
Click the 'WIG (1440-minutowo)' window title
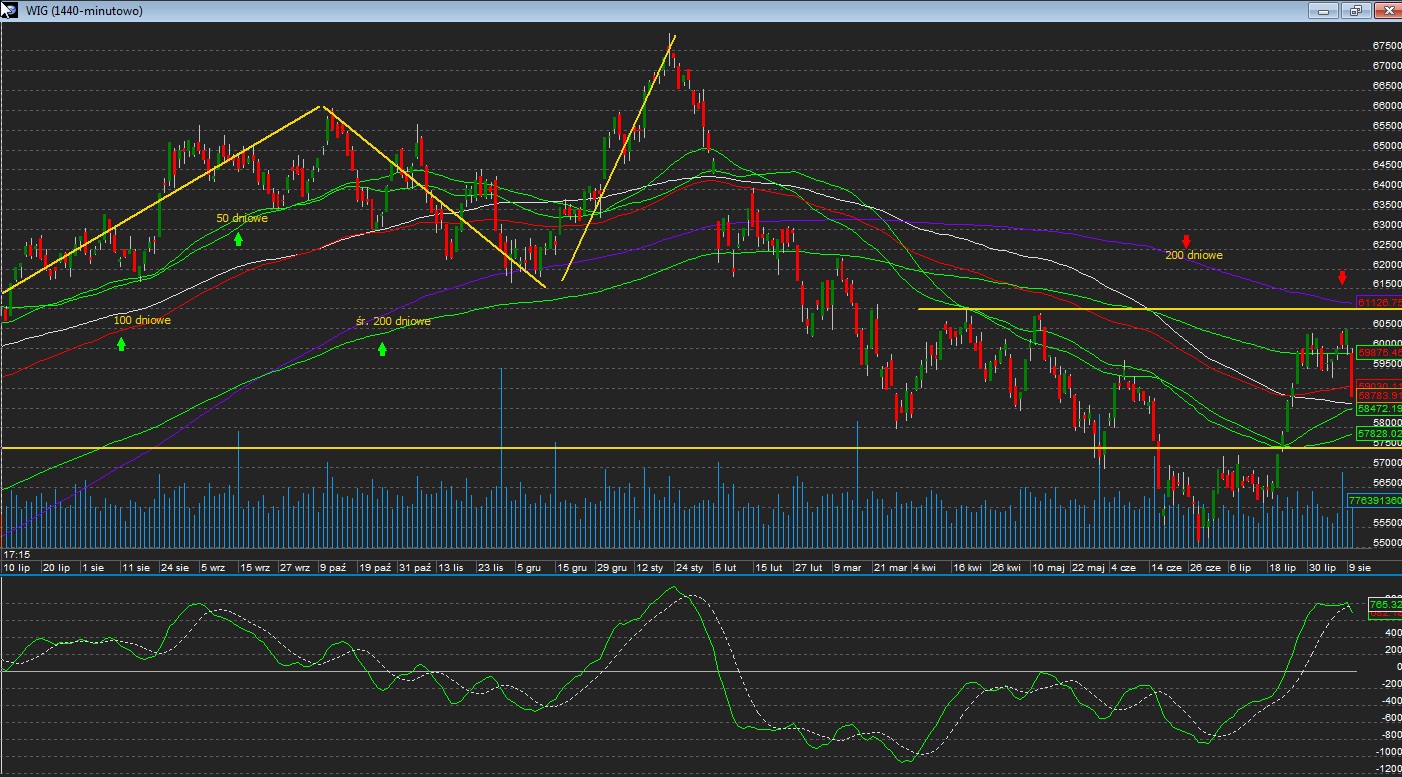coord(84,11)
